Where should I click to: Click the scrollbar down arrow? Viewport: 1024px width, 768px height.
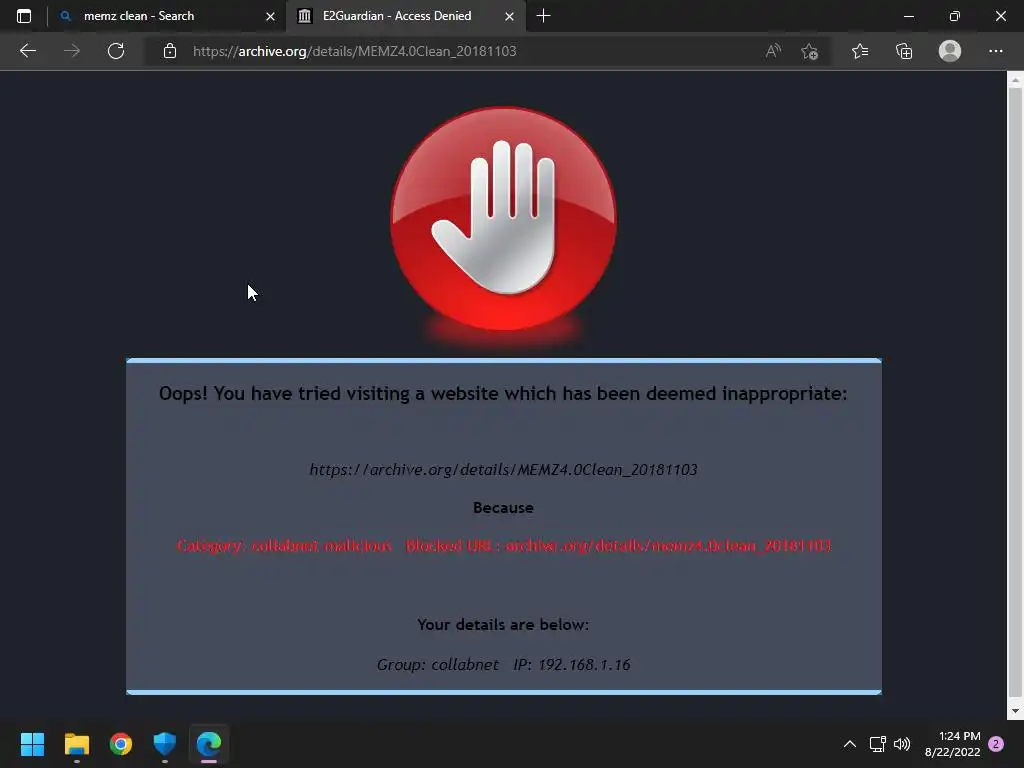pyautogui.click(x=1015, y=711)
